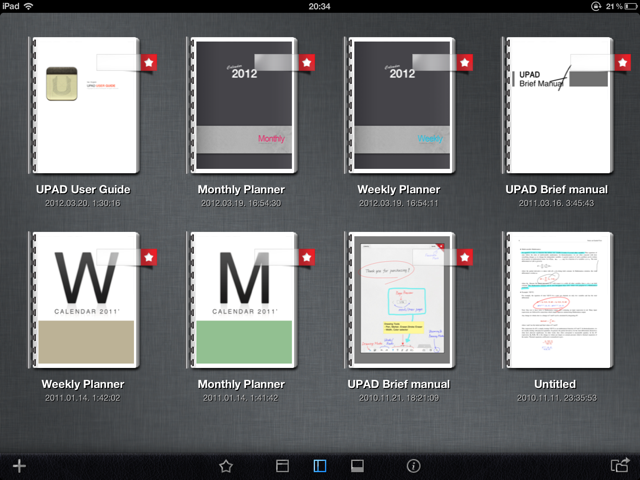Screen dimensions: 640x480
Task: Open the UPAD User Guide notebook cover
Action: click(84, 105)
